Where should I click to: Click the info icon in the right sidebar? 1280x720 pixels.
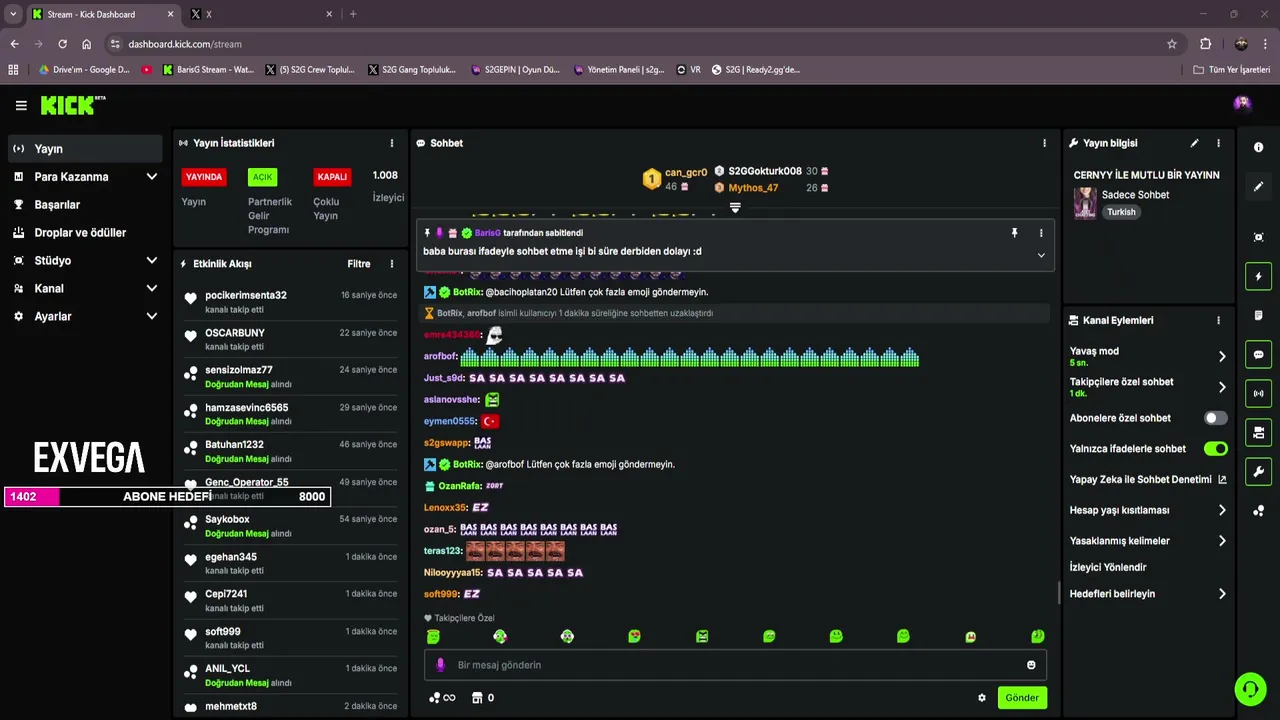tap(1258, 147)
